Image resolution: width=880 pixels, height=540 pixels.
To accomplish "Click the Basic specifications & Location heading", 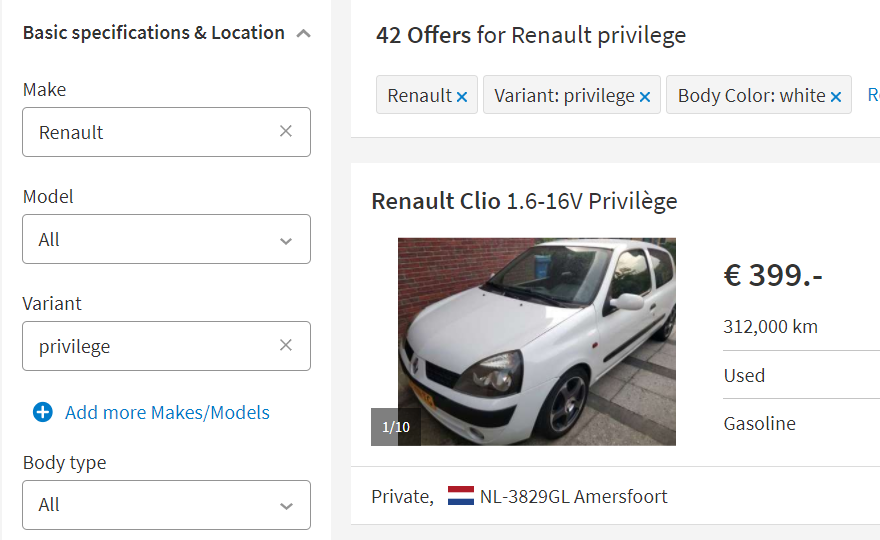I will pyautogui.click(x=154, y=33).
